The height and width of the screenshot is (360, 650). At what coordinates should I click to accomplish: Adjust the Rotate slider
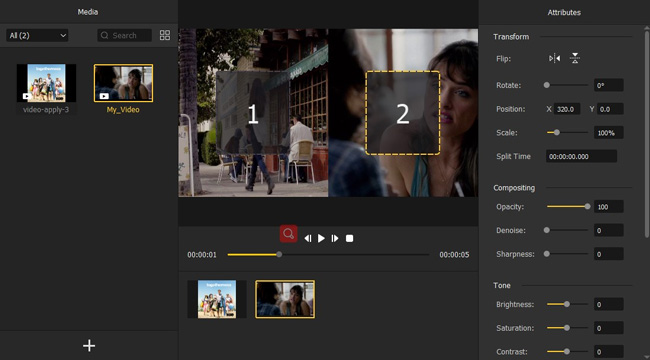pyautogui.click(x=567, y=85)
